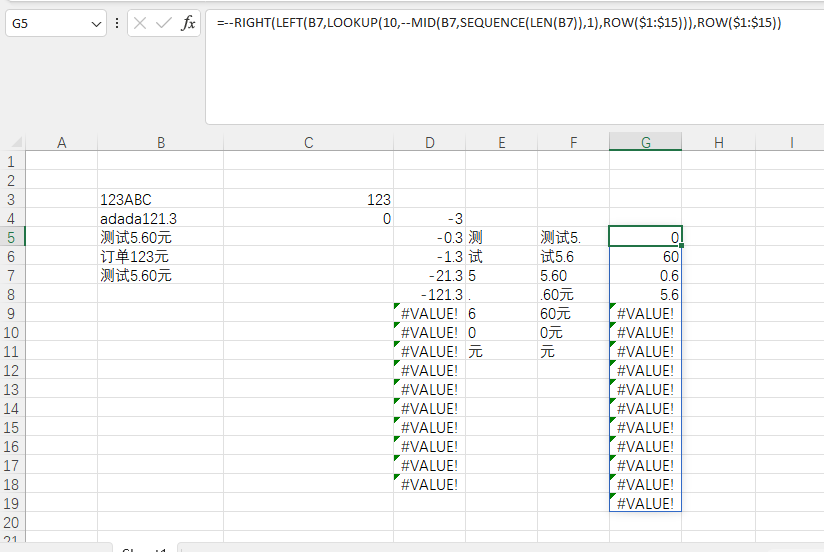Select cell F10 containing 0元

(573, 332)
